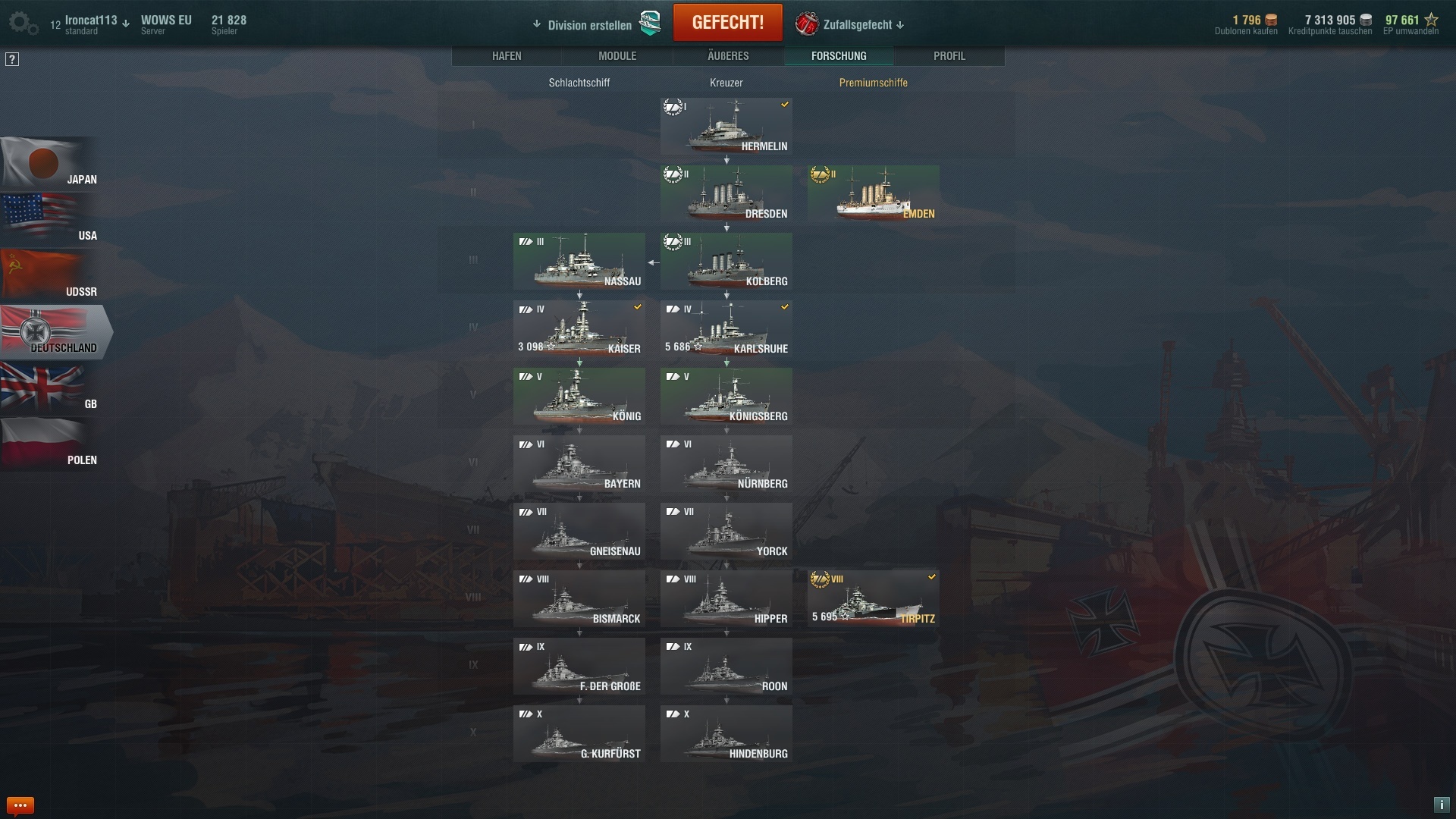Image resolution: width=1456 pixels, height=819 pixels.
Task: Open the settings gear icon
Action: point(23,24)
